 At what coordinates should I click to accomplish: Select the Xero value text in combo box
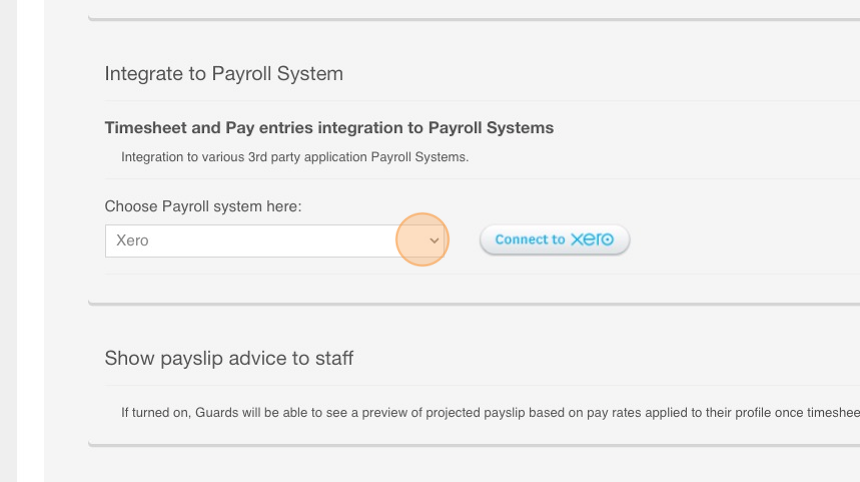click(132, 241)
